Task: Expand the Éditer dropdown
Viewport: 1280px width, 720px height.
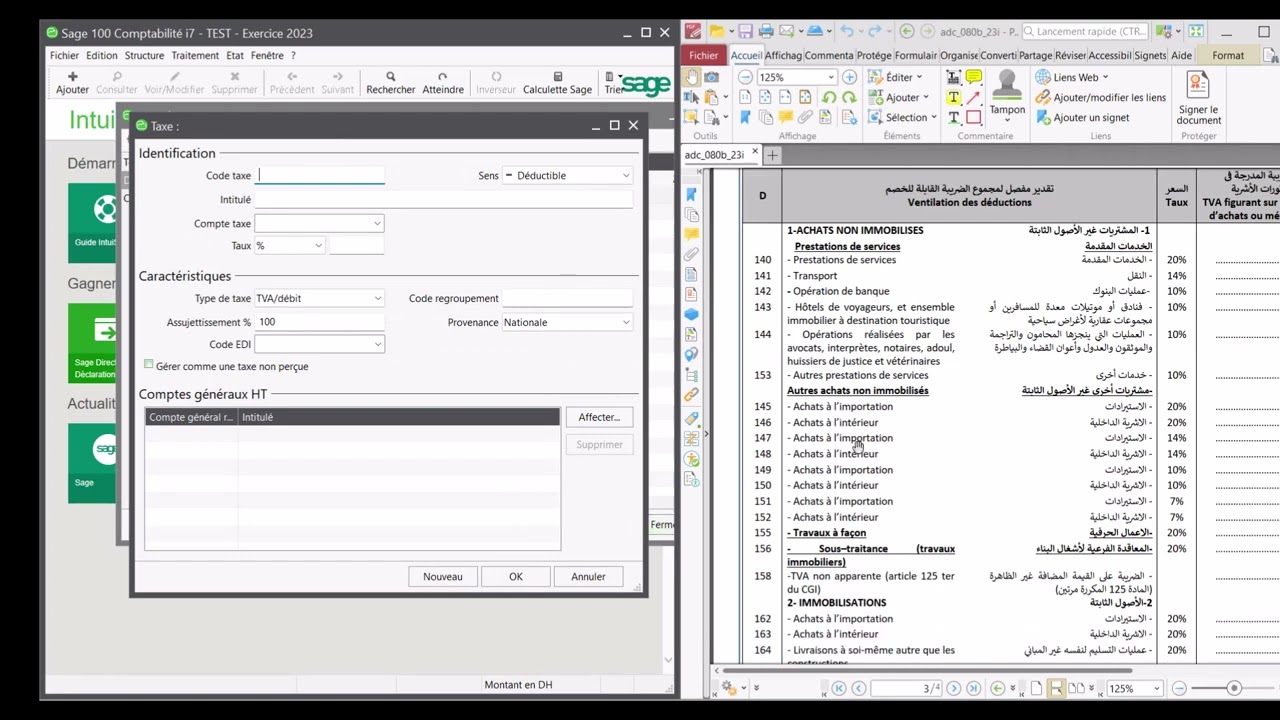Action: [897, 77]
